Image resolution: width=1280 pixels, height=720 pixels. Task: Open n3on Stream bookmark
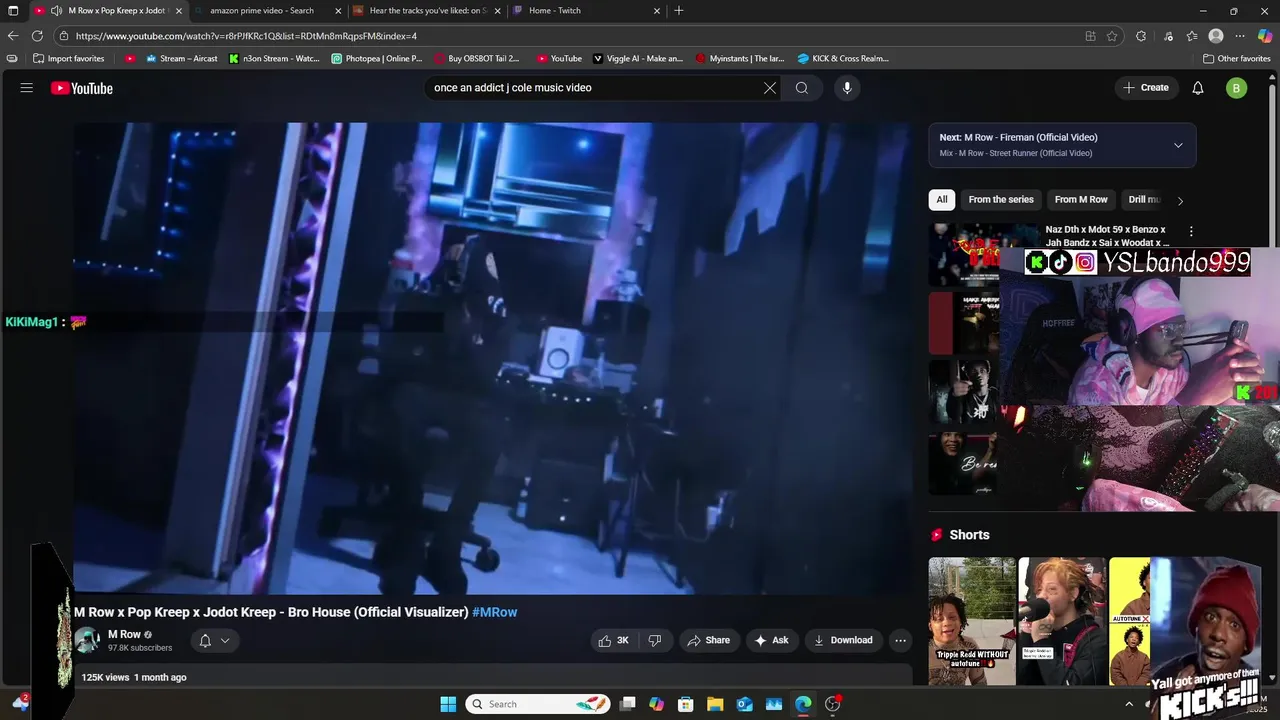click(x=274, y=58)
